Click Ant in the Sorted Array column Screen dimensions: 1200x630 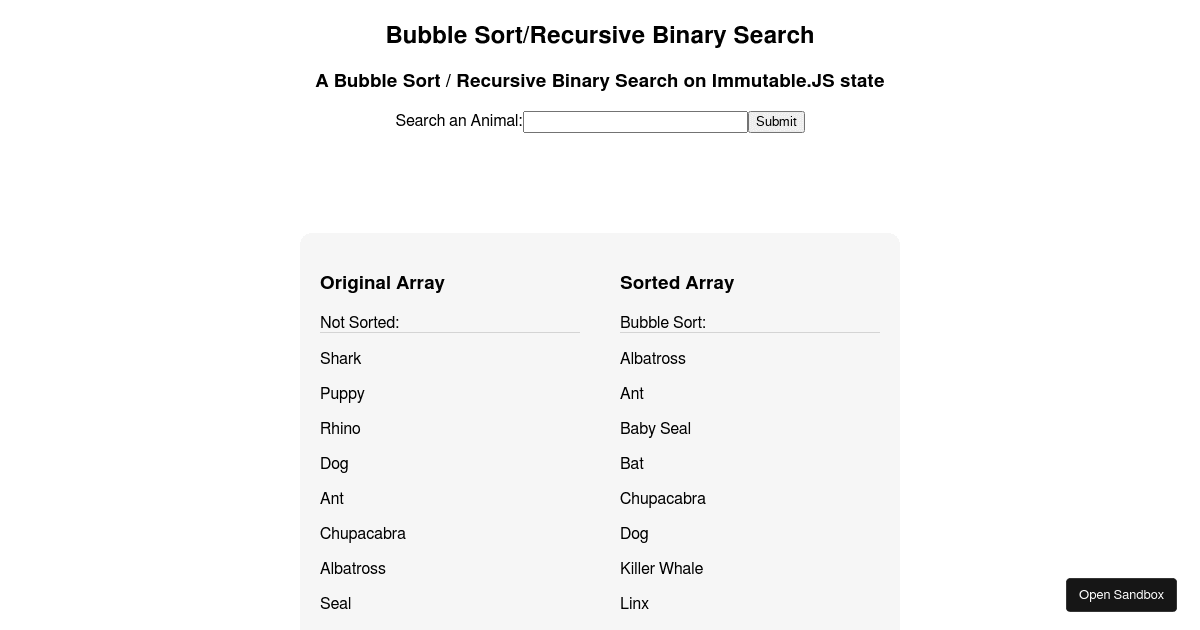pyautogui.click(x=632, y=393)
